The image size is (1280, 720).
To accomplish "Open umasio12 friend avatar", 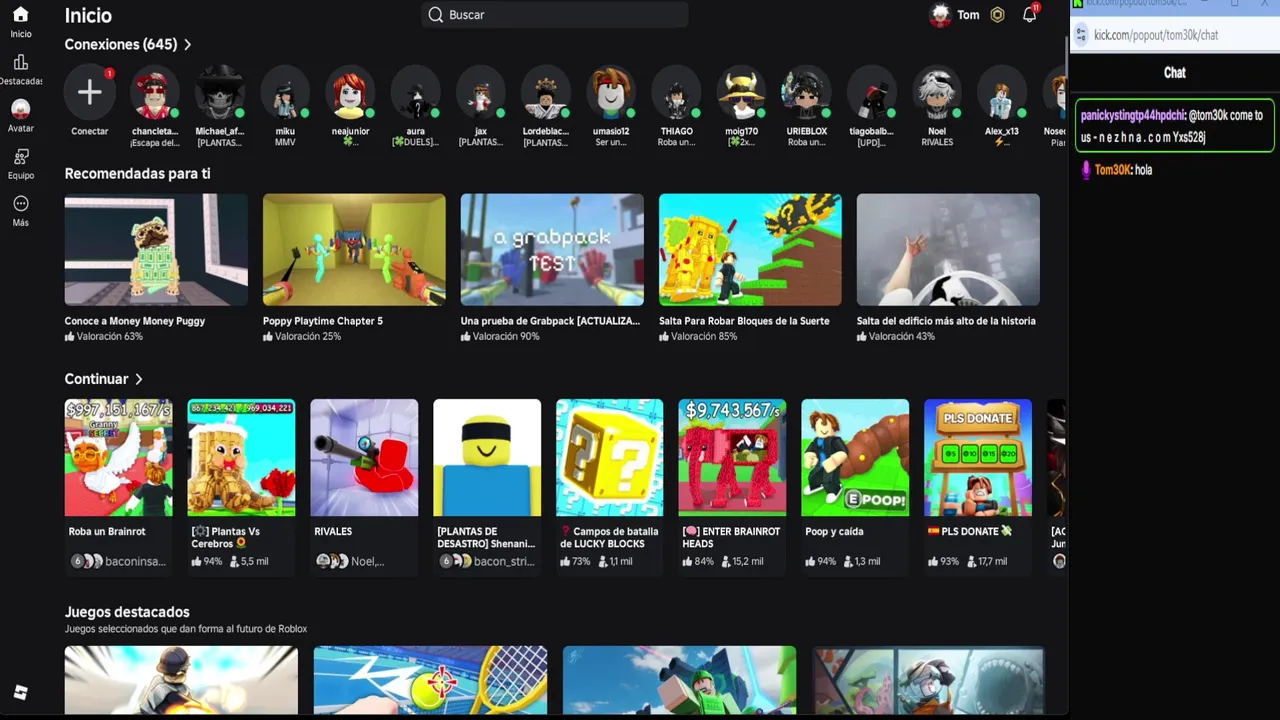I will pos(611,92).
